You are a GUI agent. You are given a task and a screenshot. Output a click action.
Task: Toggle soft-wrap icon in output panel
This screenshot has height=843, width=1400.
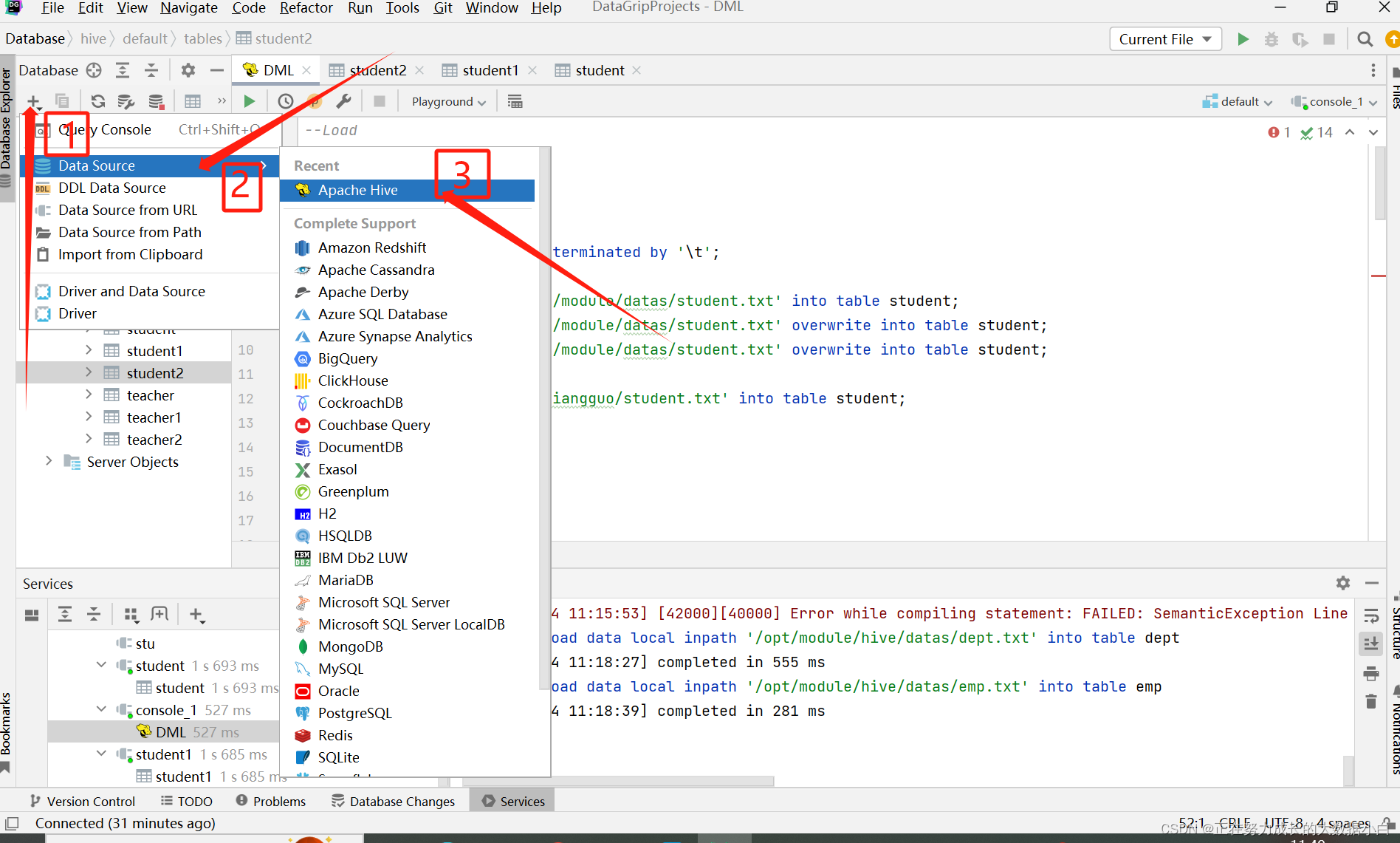click(x=1371, y=615)
